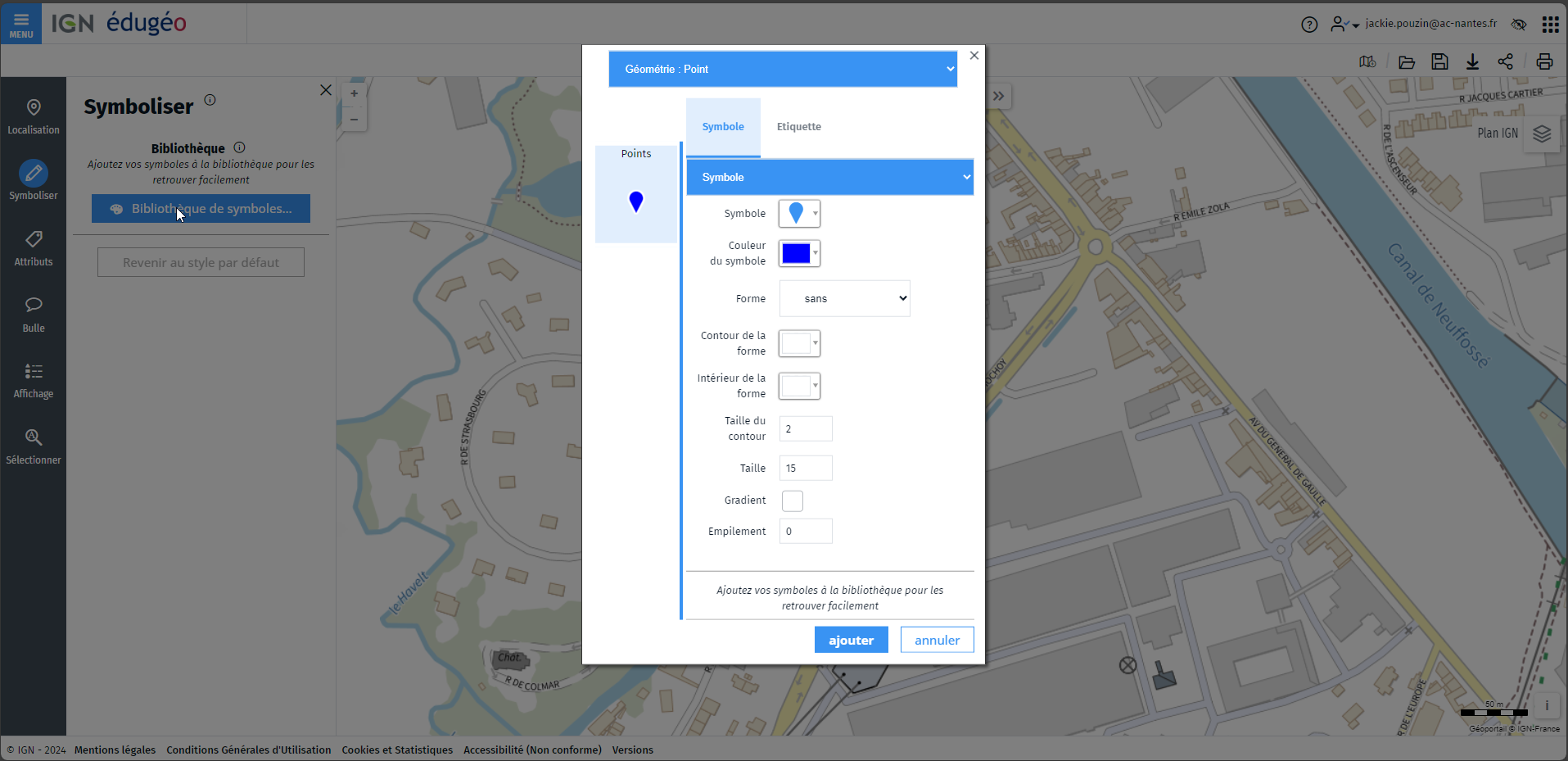
Task: Open the Forme dropdown set to sans
Action: point(844,299)
